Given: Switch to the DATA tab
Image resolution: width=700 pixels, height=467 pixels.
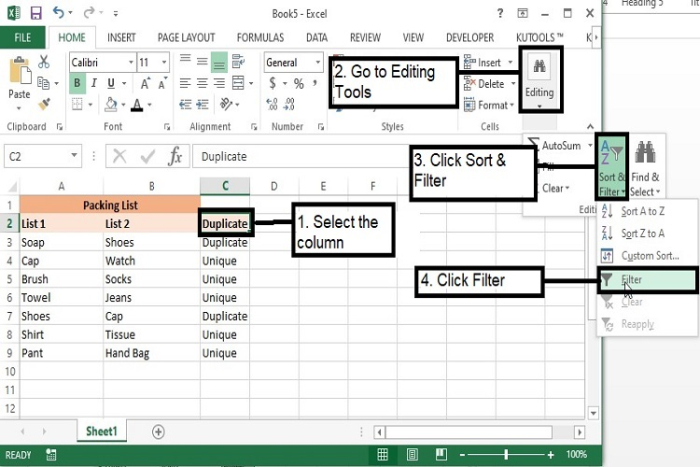Looking at the screenshot, I should click(x=317, y=38).
